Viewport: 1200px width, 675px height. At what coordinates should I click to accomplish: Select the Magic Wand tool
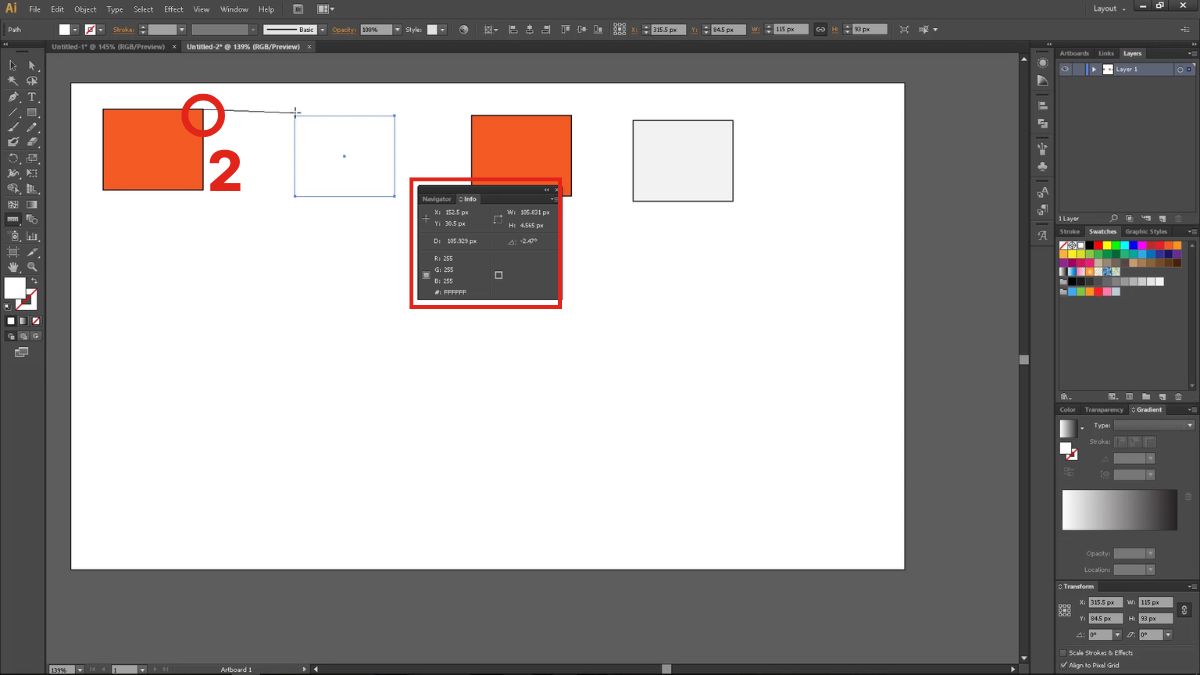point(13,81)
